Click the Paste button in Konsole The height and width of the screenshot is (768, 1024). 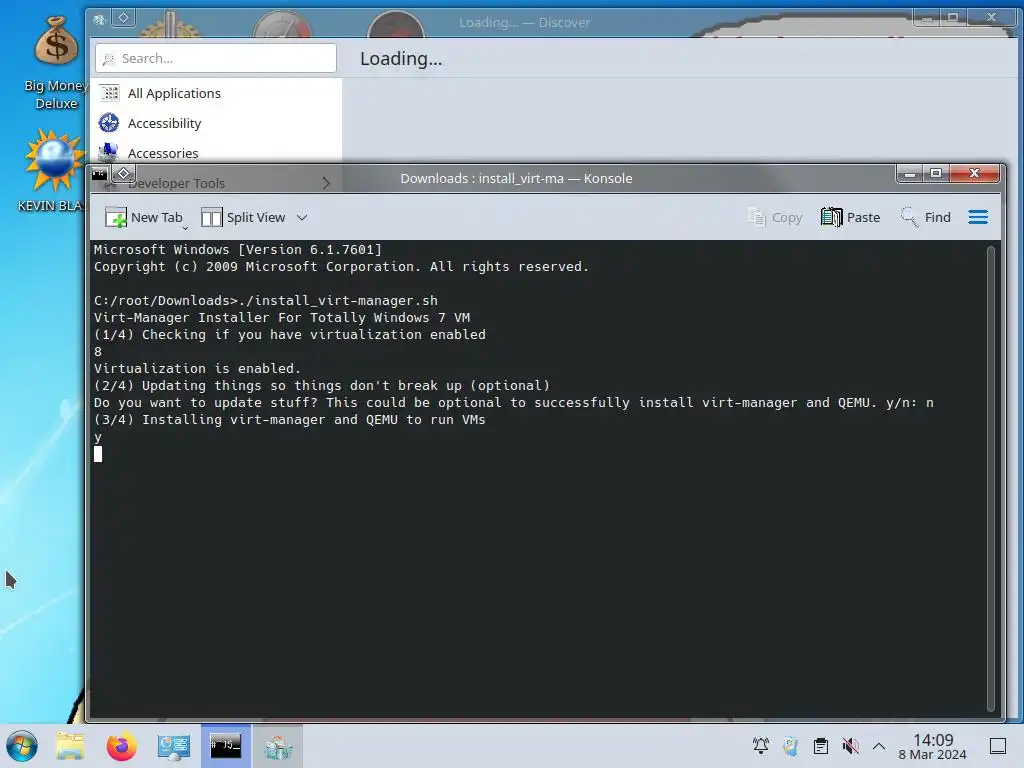(x=850, y=217)
